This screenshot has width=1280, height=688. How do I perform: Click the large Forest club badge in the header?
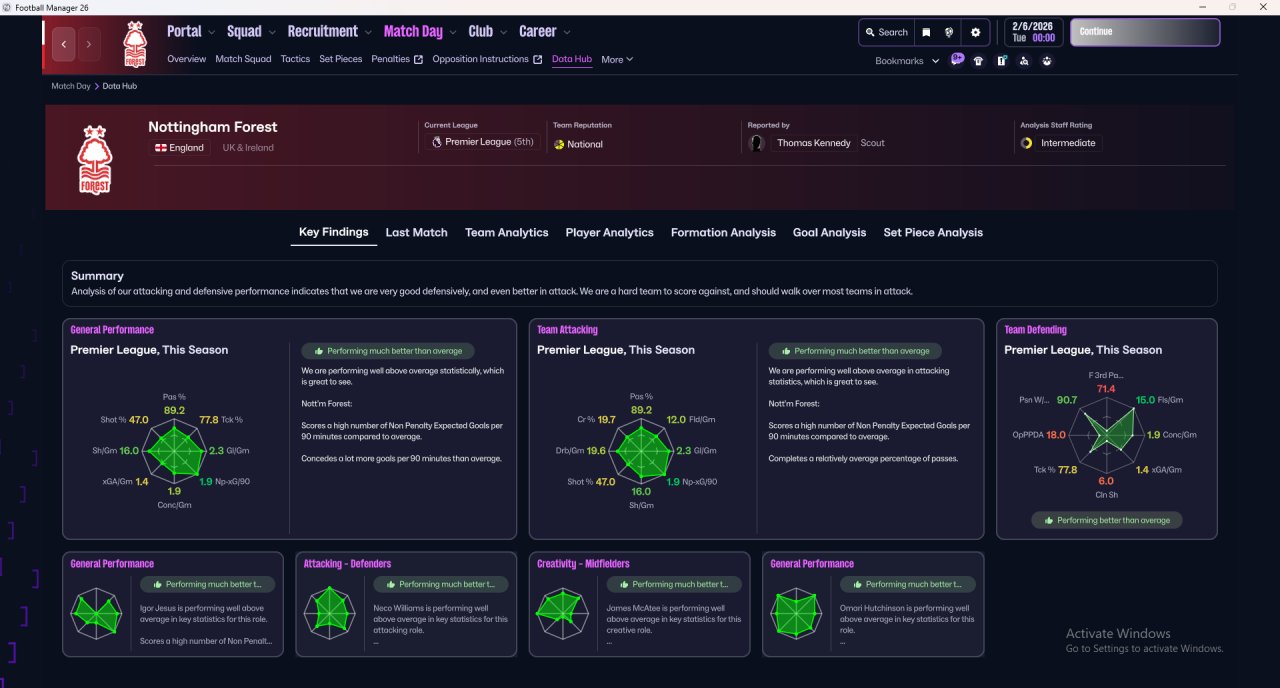pos(95,160)
